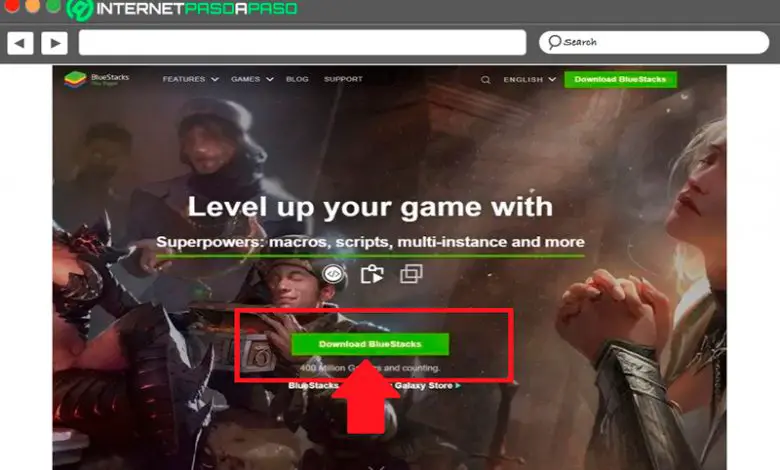780x470 pixels.
Task: Click the orange minimize window dot
Action: click(32, 5)
